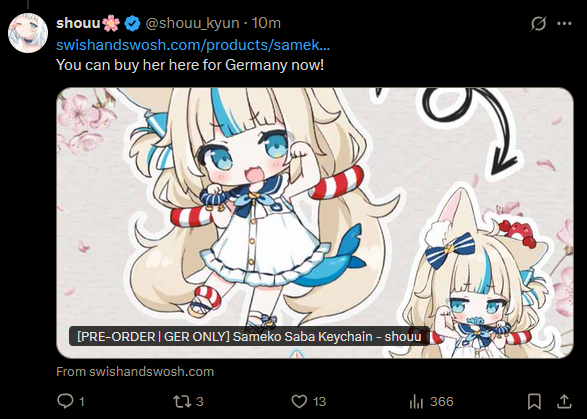
Task: Bookmark this post
Action: point(534,401)
